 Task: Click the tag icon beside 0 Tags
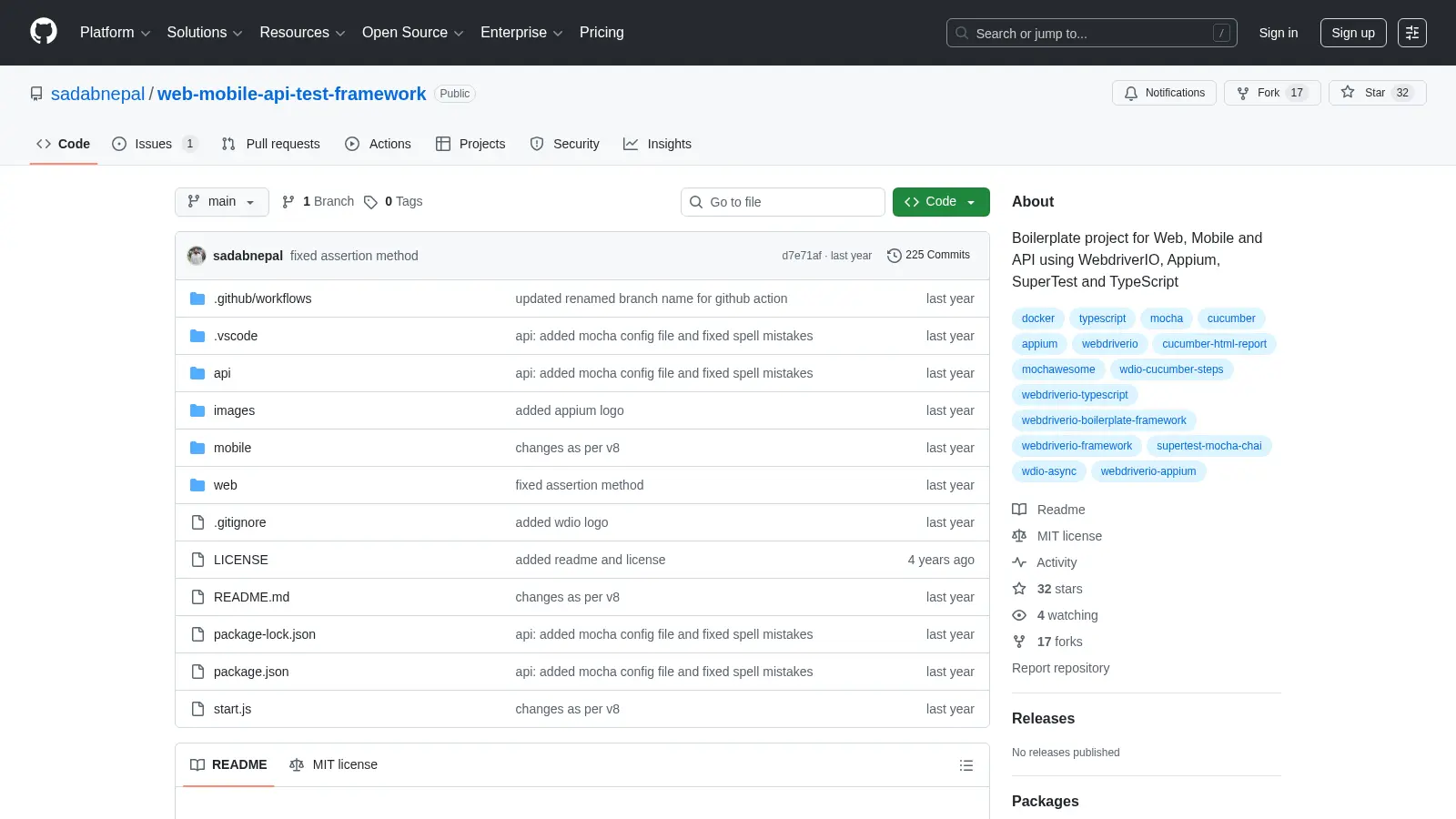(x=370, y=202)
